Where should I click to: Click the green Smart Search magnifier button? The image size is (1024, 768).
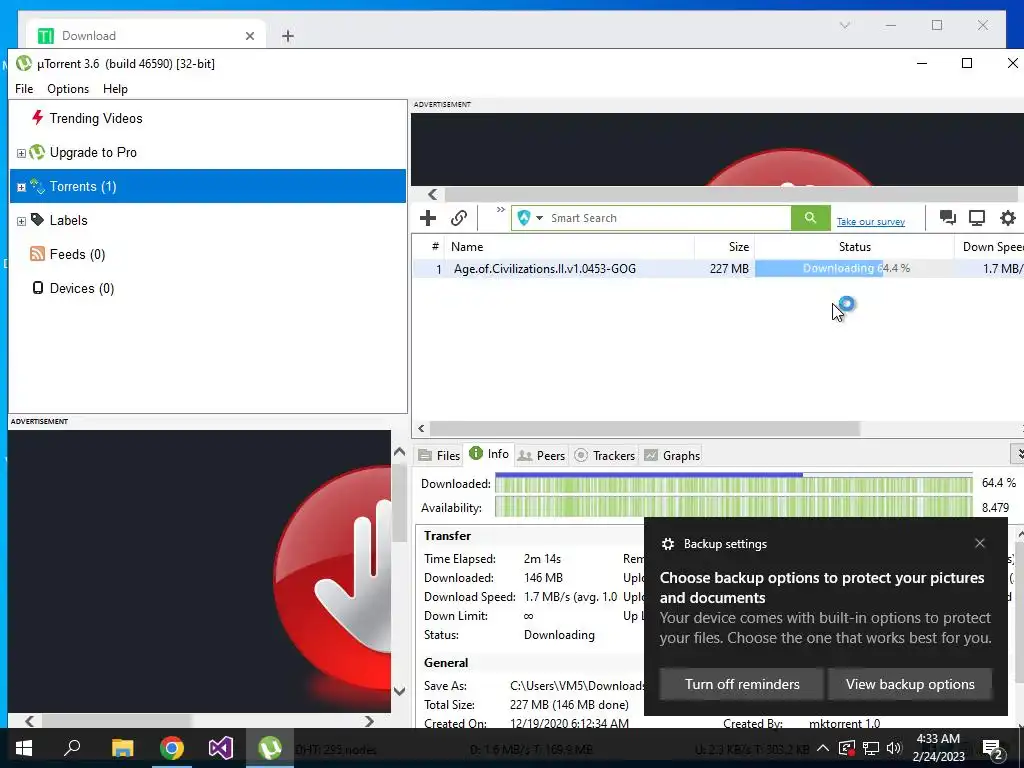coord(810,218)
